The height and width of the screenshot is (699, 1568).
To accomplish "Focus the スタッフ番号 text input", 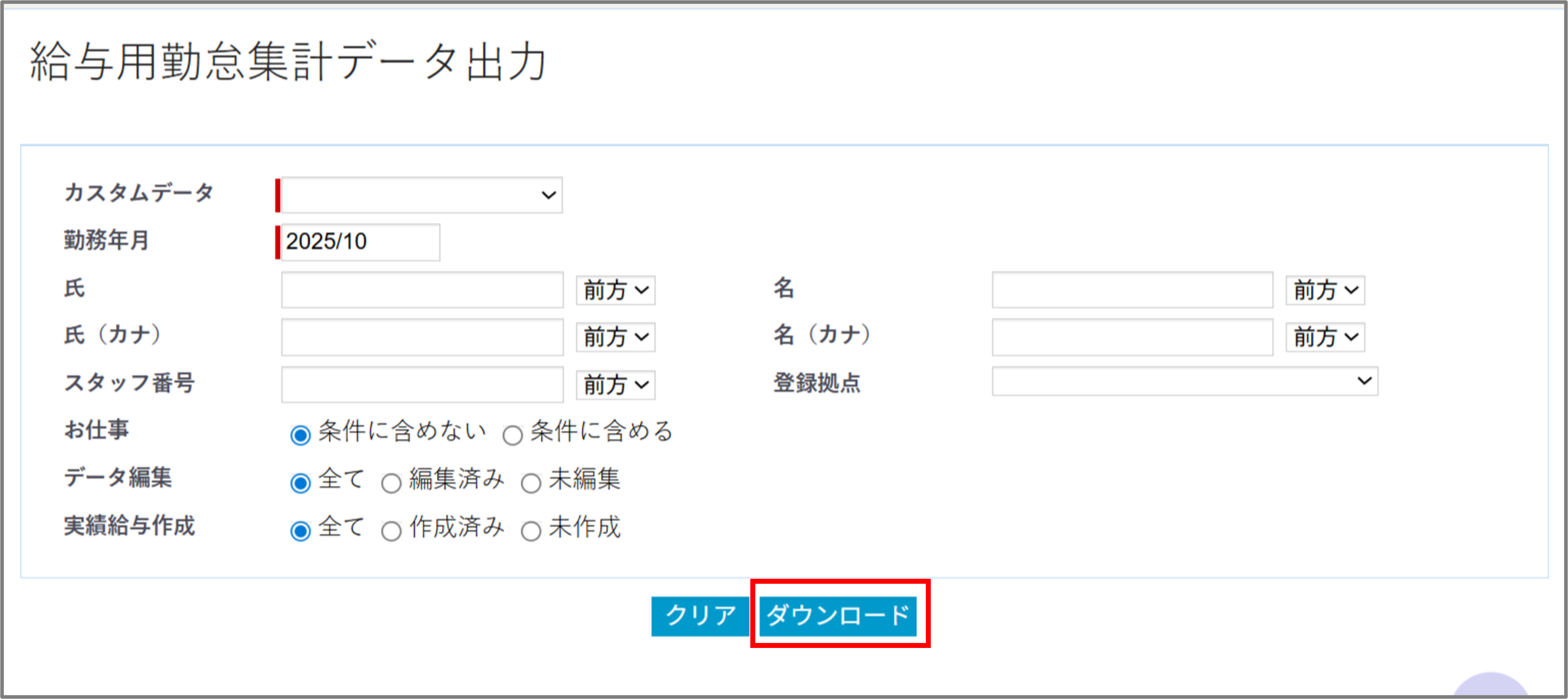I will [422, 385].
